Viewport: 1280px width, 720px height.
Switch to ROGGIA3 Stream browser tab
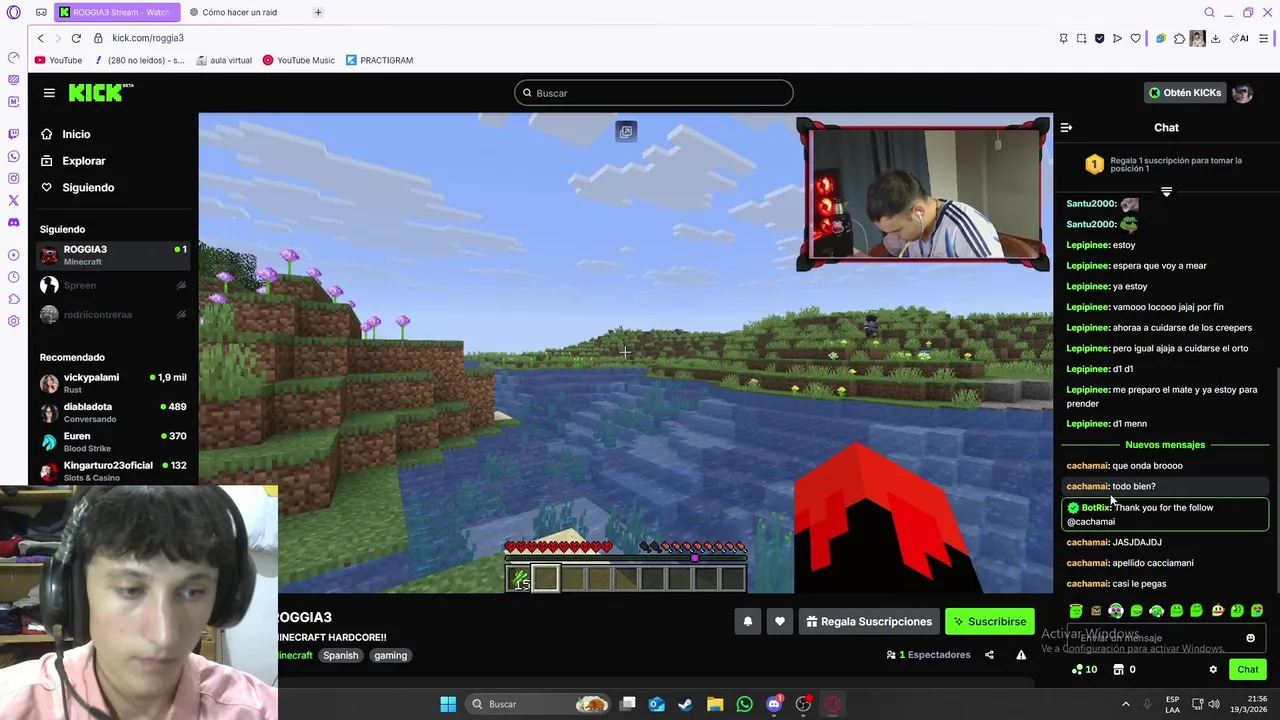tap(118, 12)
